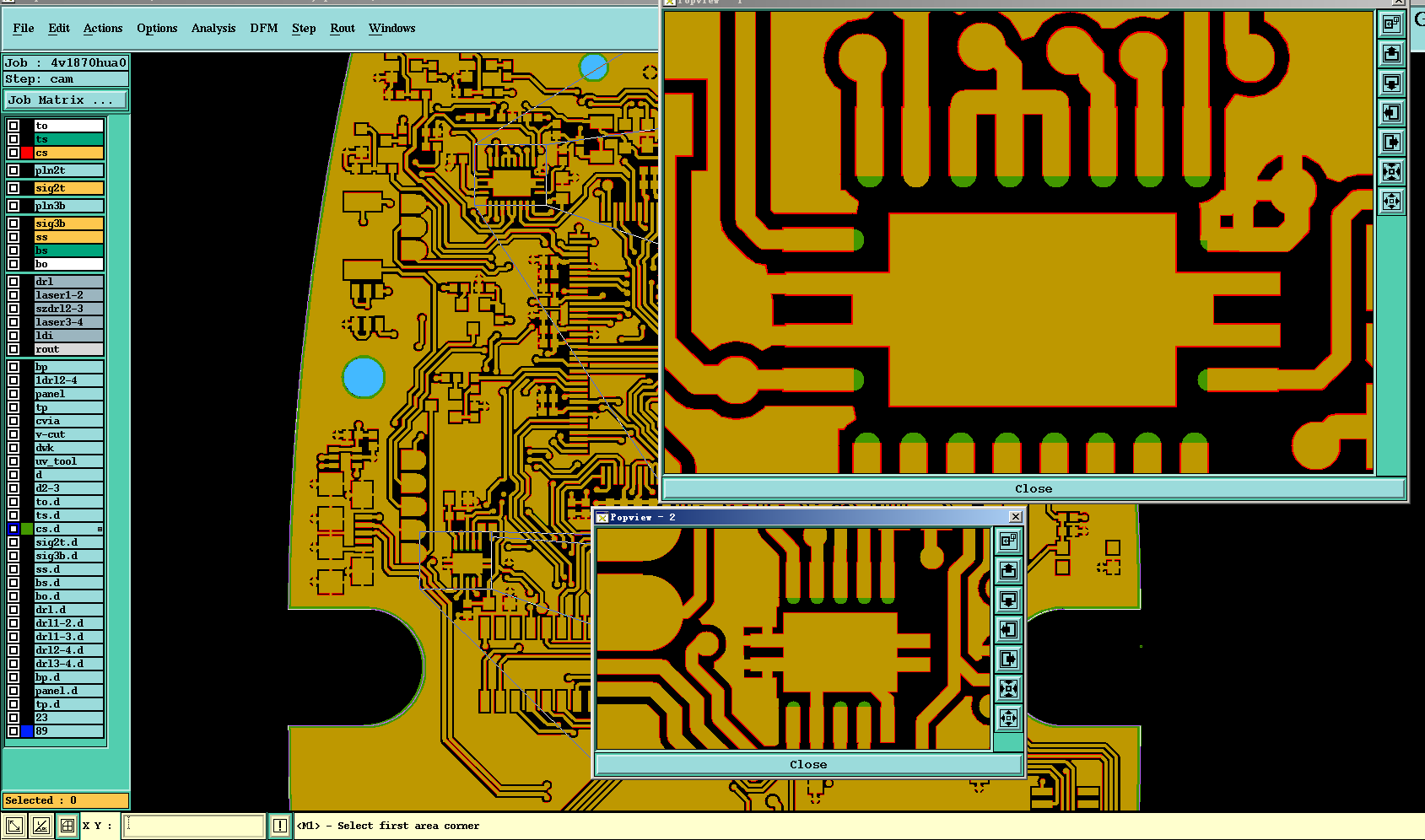
Task: Close Popview 2 via Close button
Action: click(808, 764)
